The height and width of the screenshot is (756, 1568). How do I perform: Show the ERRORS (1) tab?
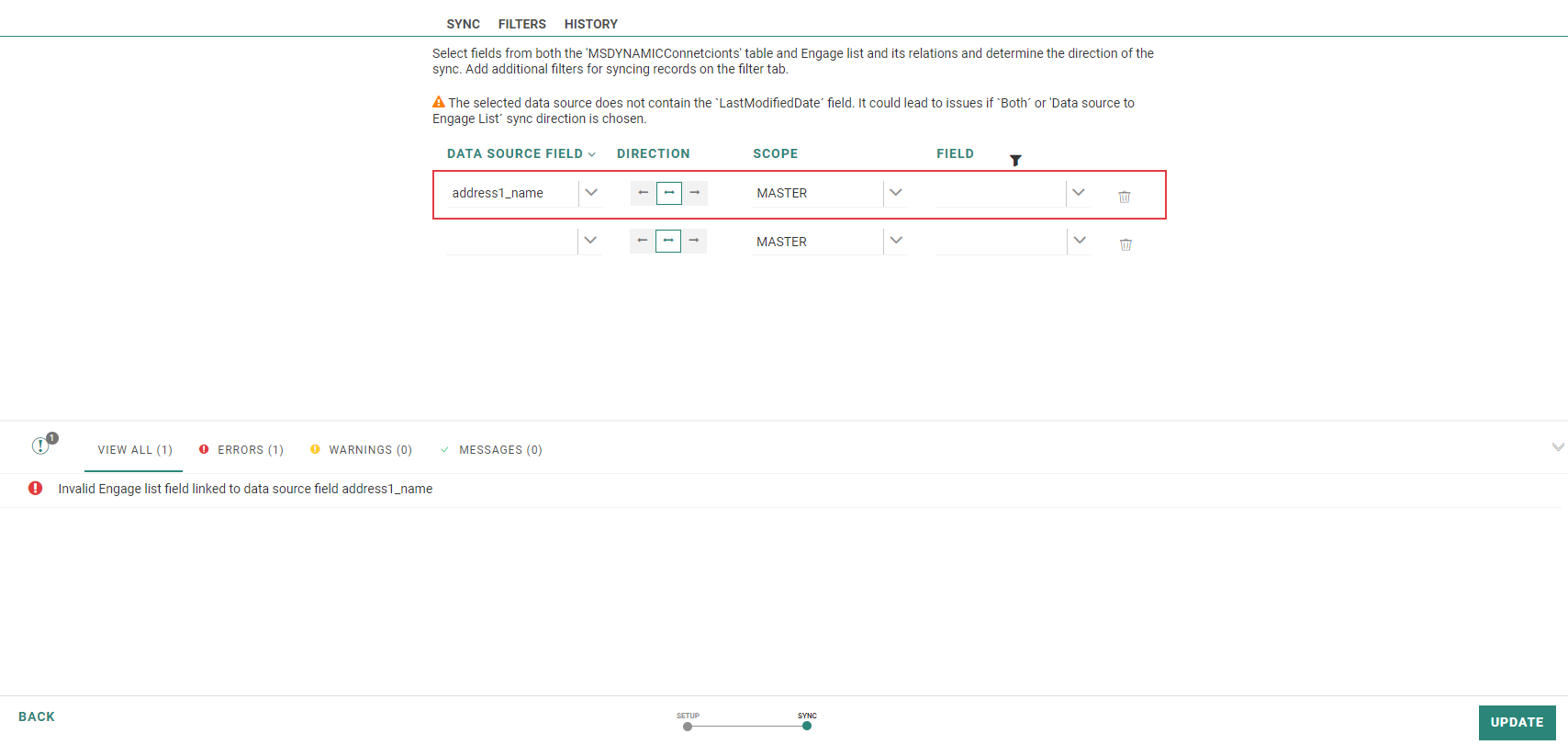241,450
